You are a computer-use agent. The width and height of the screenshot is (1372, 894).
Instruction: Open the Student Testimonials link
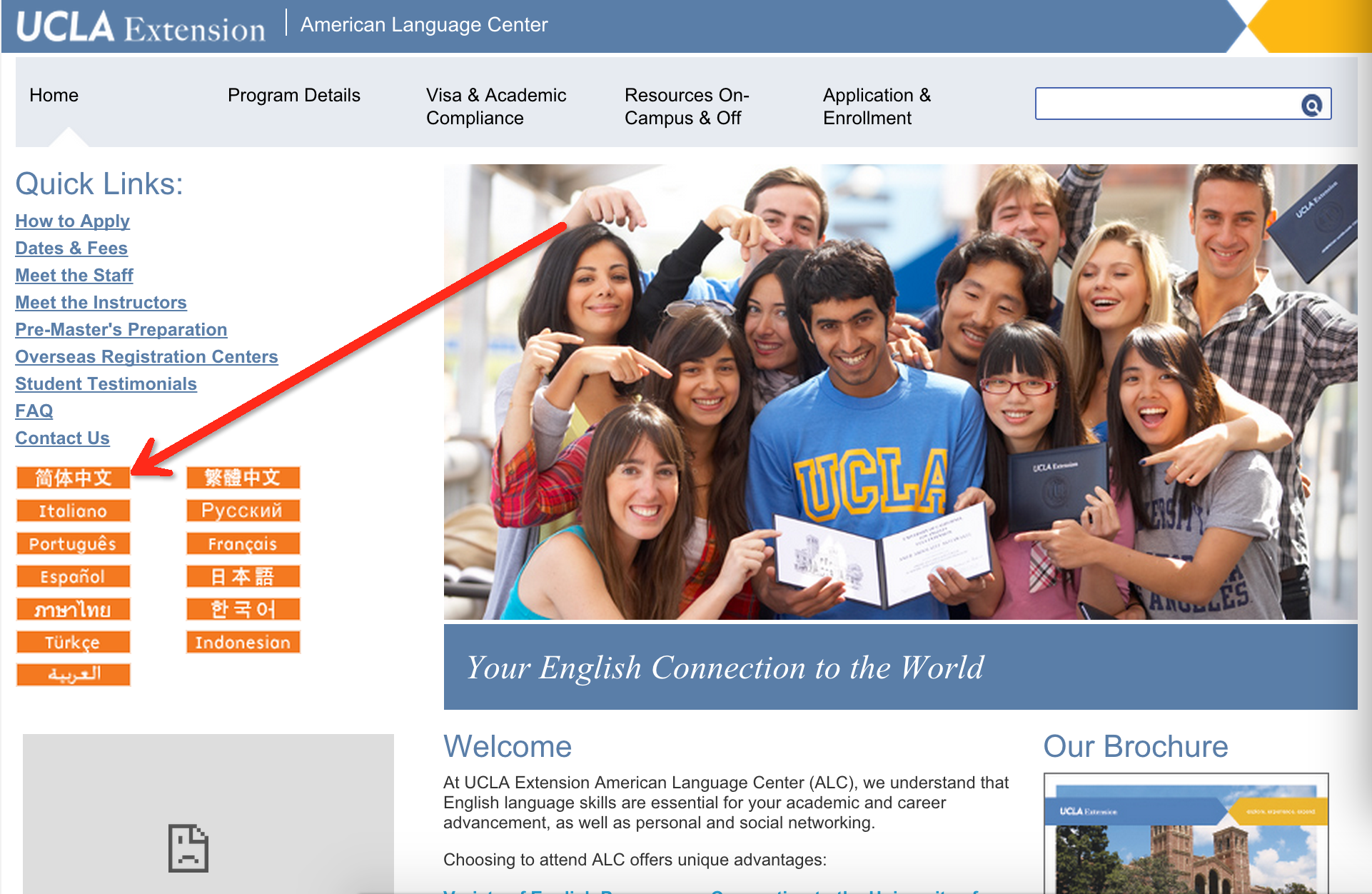[x=106, y=384]
